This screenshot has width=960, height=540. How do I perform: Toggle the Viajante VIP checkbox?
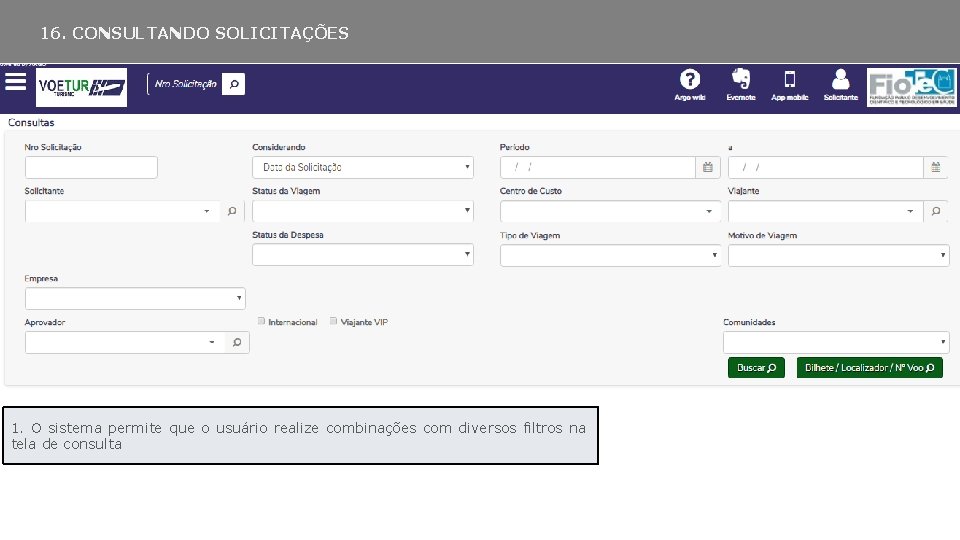pyautogui.click(x=334, y=321)
